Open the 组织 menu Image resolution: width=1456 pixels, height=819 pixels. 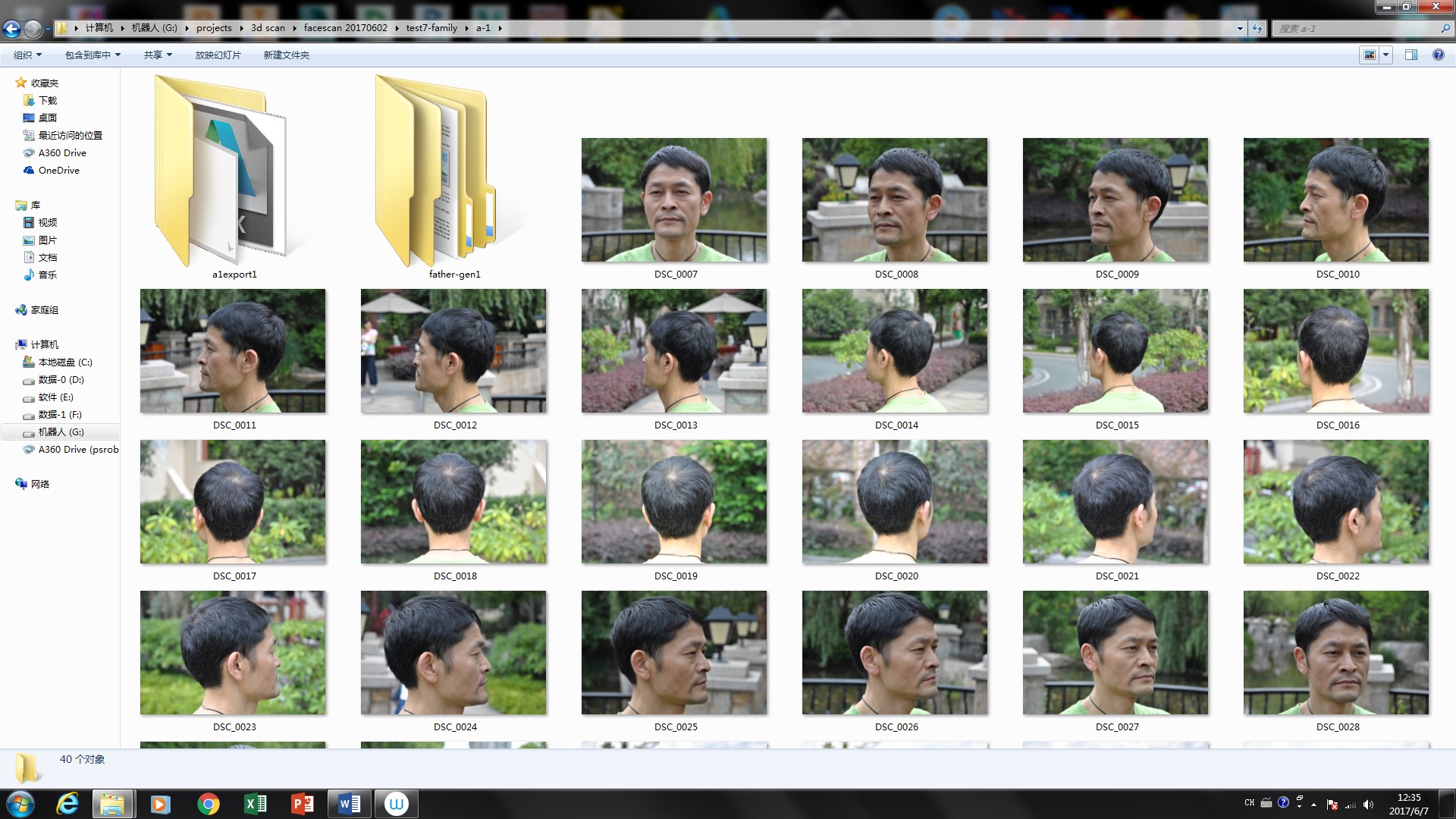(x=27, y=55)
